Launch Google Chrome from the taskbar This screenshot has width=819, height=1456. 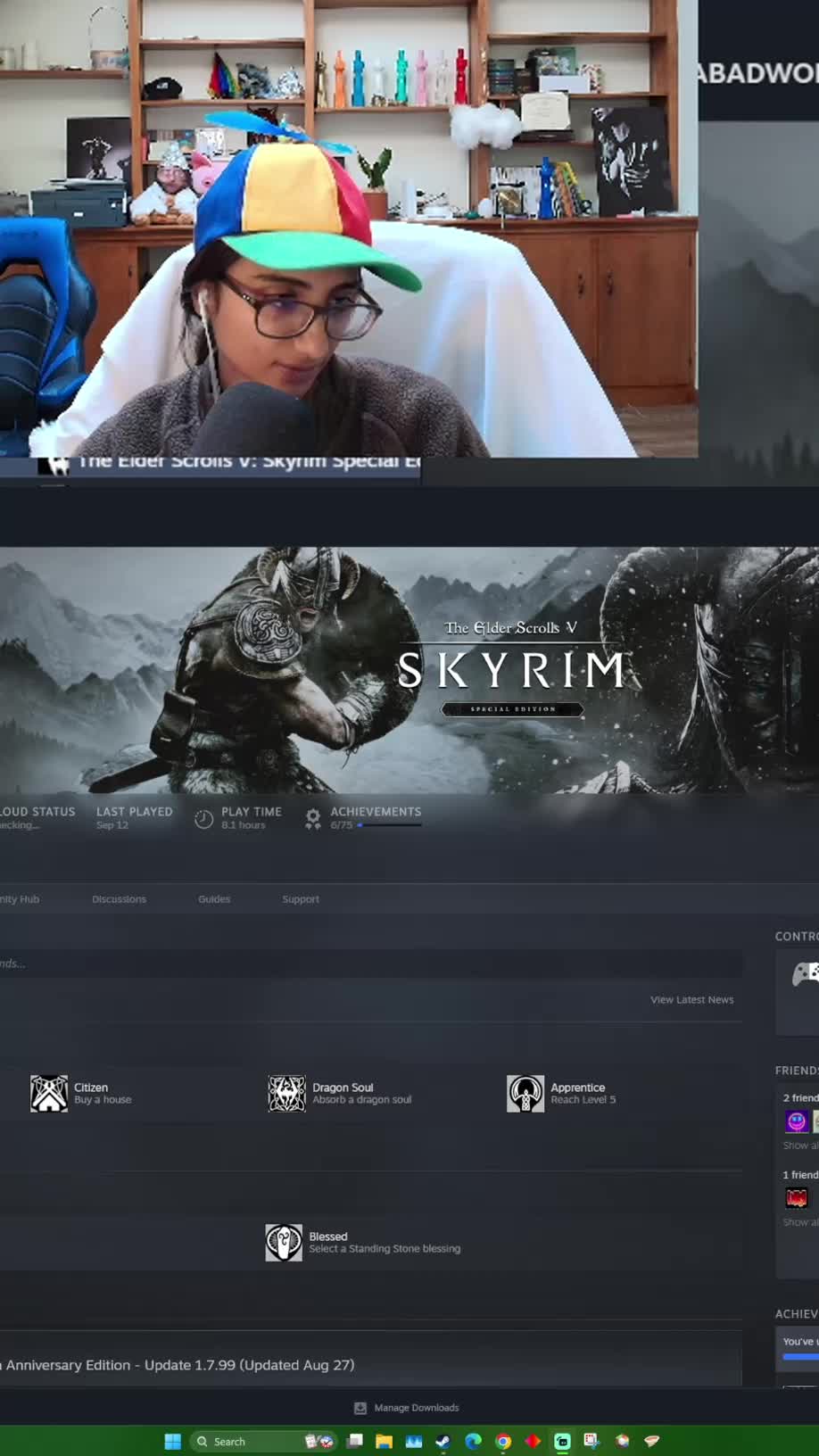(x=503, y=1442)
